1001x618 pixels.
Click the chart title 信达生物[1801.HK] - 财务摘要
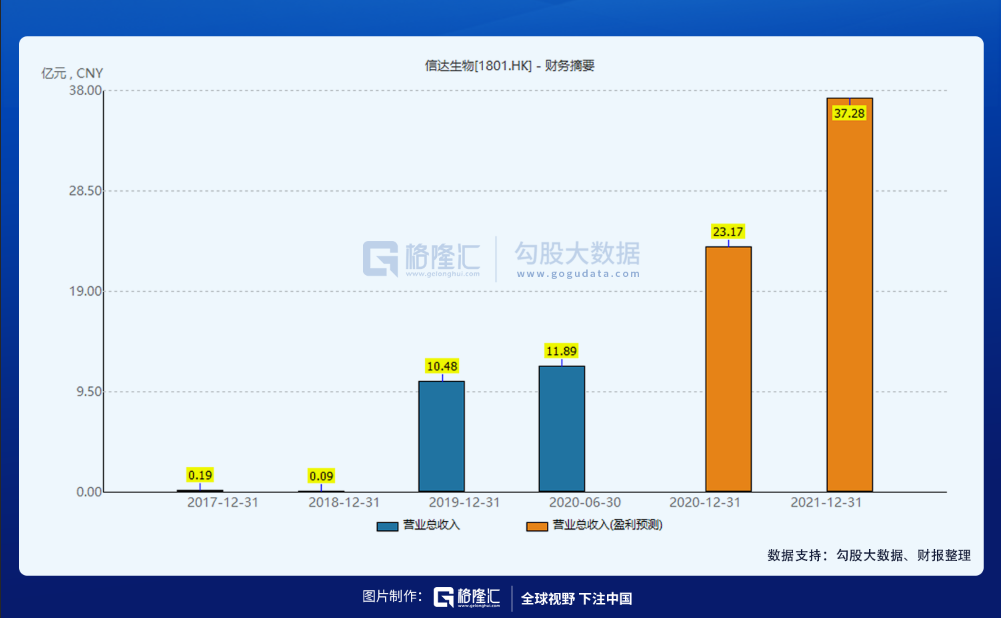click(x=509, y=66)
